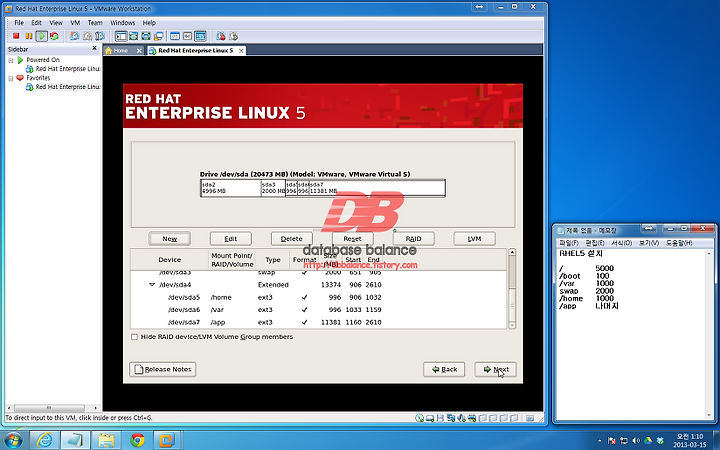720x450 pixels.
Task: Click the Reset virtual machine toolbar icon
Action: (54, 36)
